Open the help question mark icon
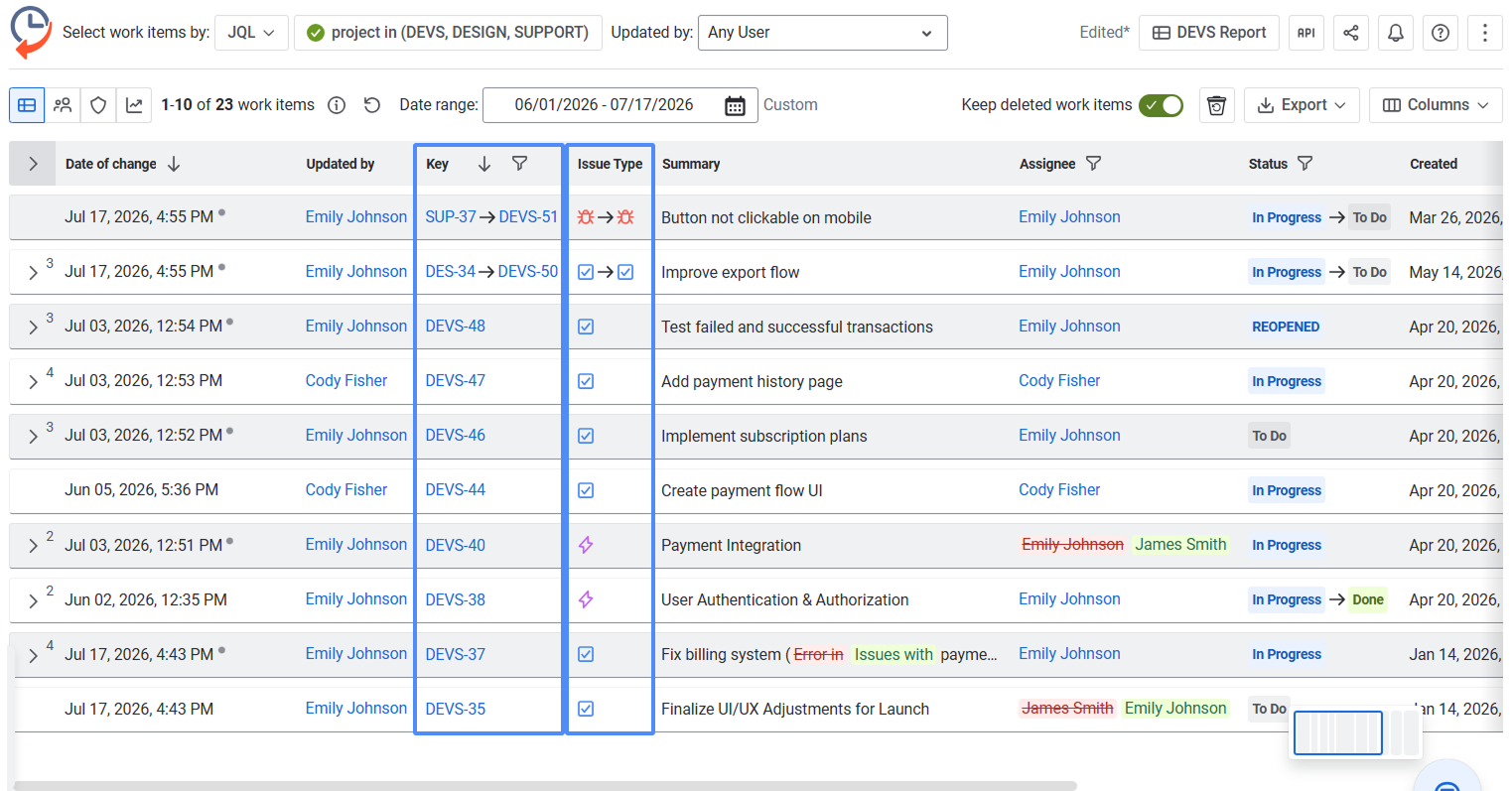Screen dimensions: 1512x791 tap(1440, 33)
